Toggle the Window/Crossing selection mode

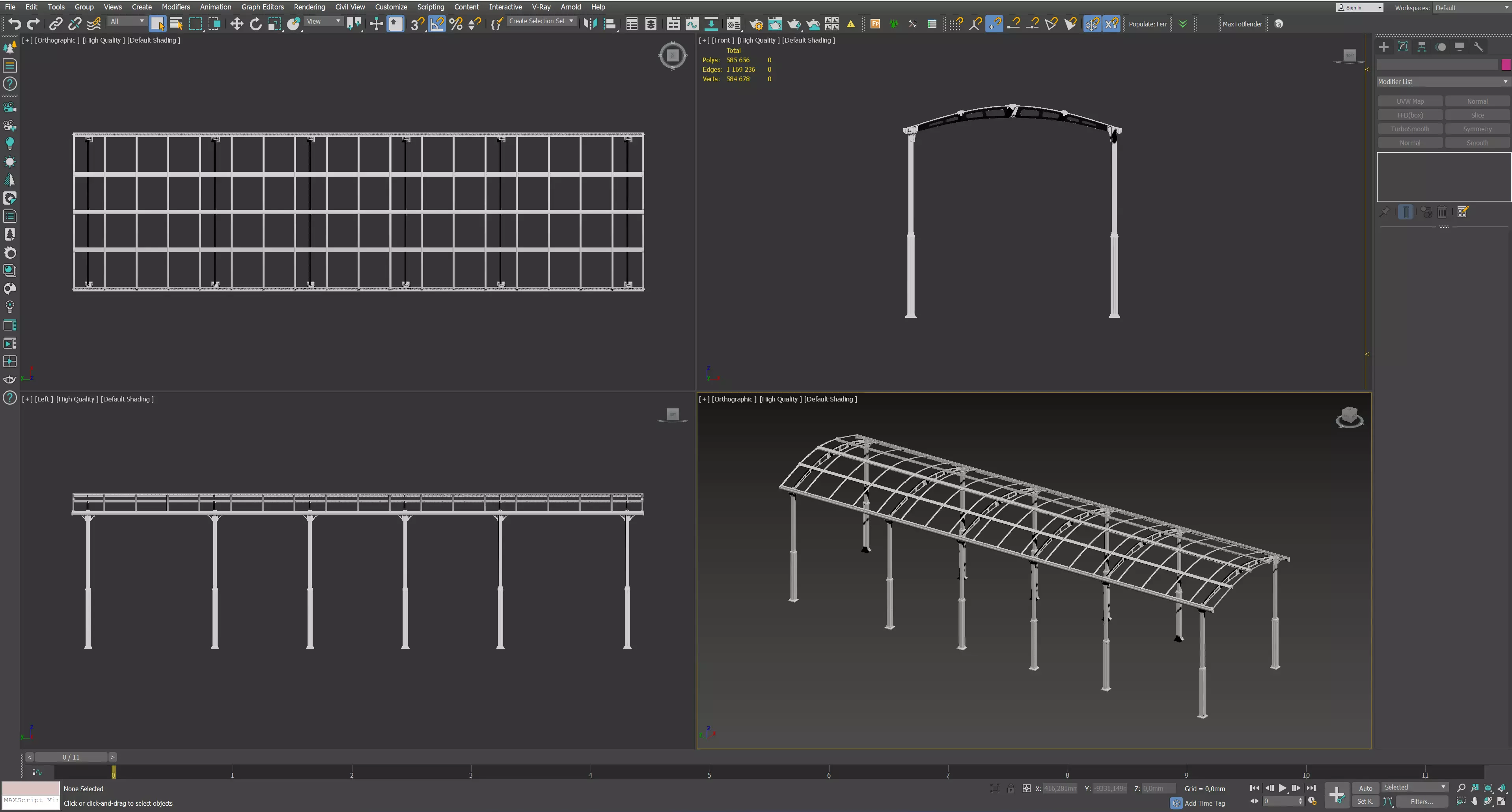coord(214,24)
